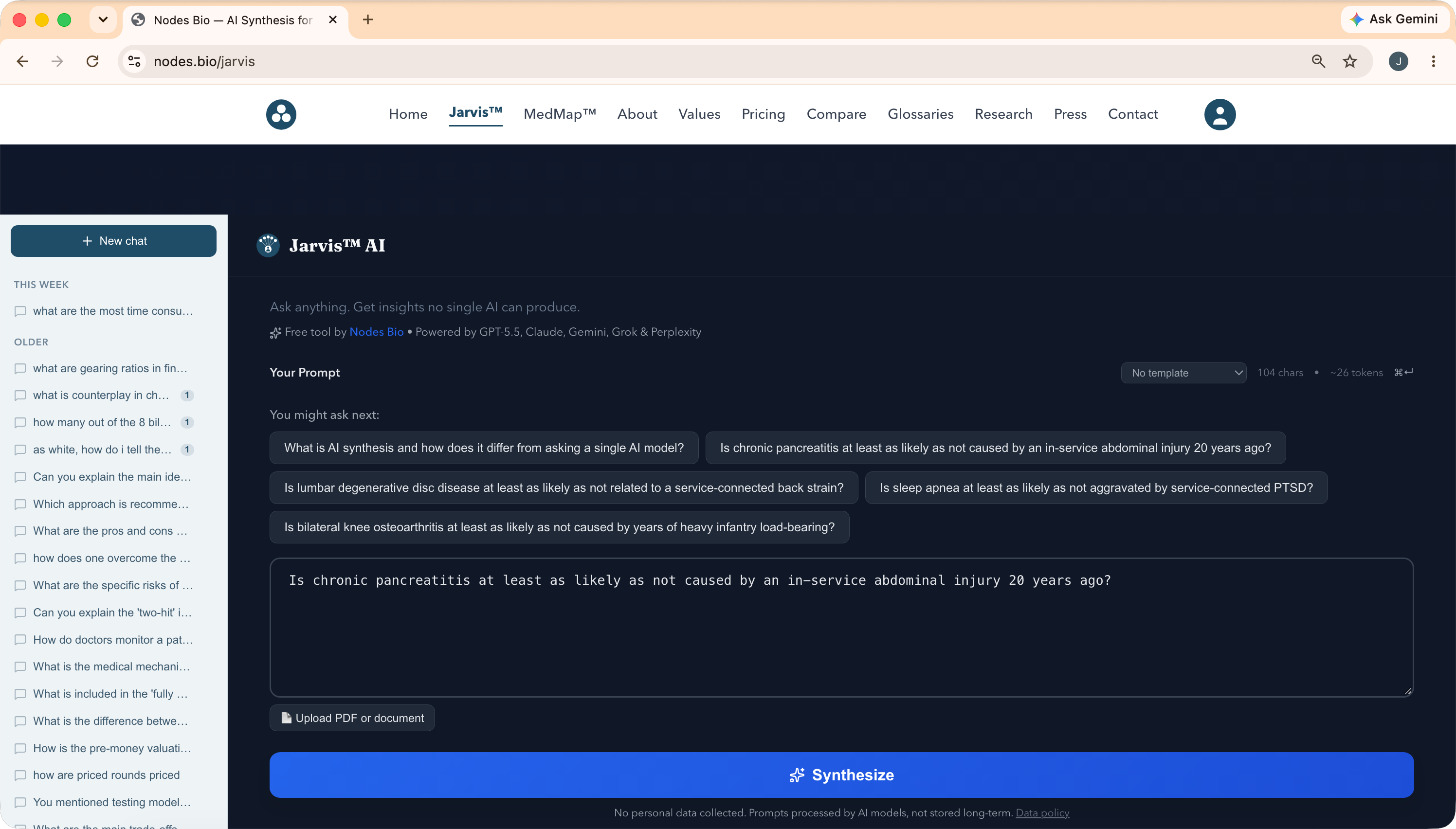Screen dimensions: 1456x829
Task: Open the Contact nav item
Action: pos(1132,114)
